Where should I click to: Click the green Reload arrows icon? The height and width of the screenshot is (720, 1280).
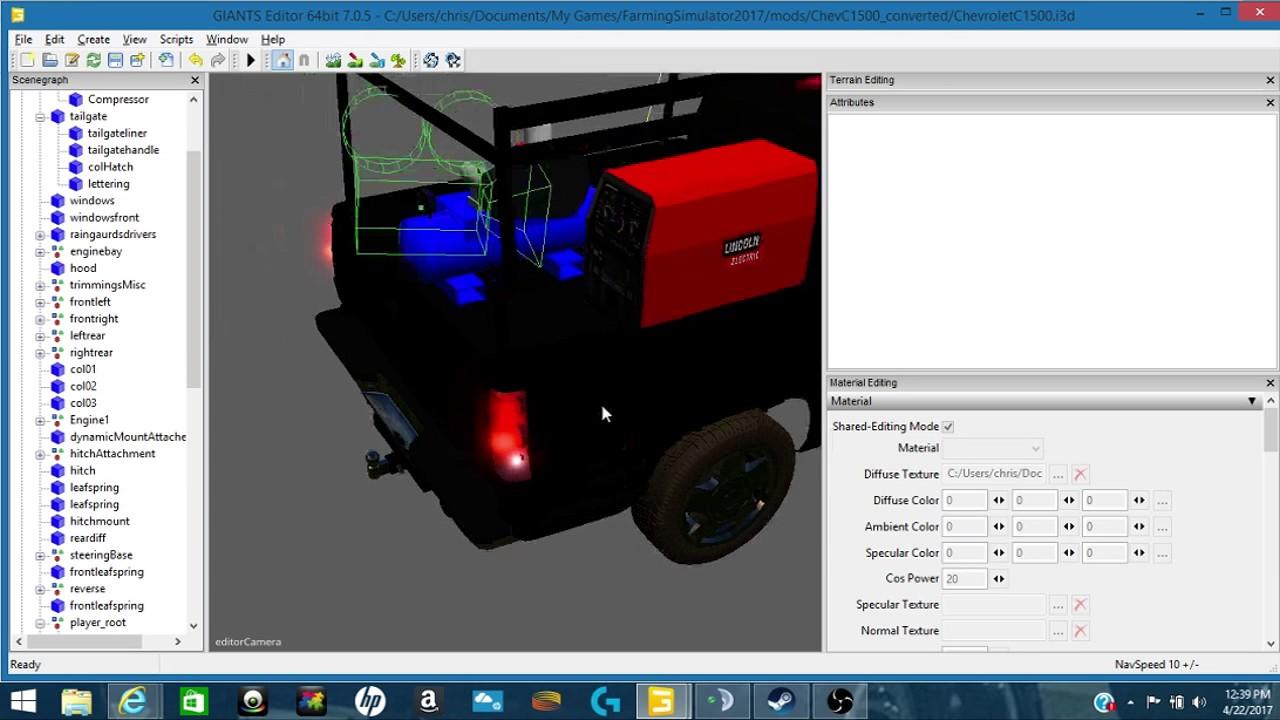[x=93, y=61]
